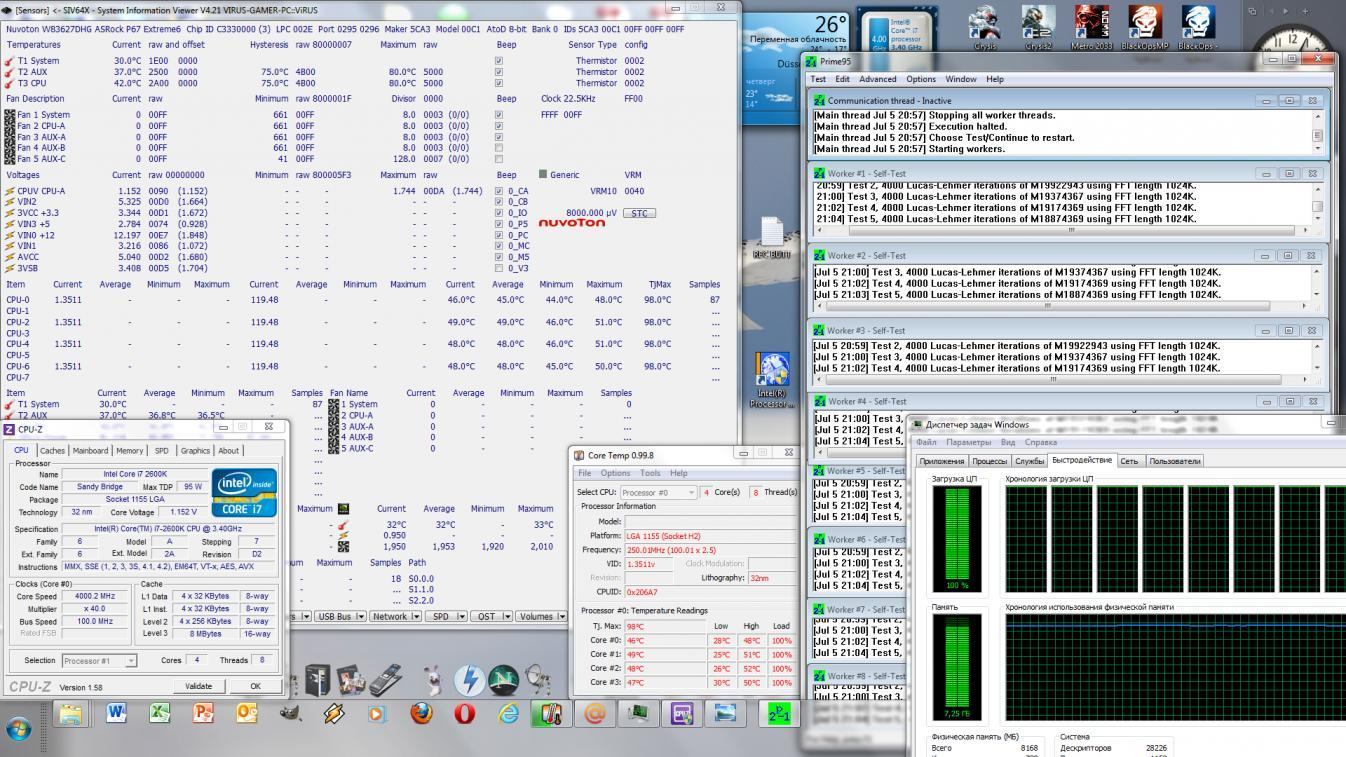Click the Validate button in CPU-Z
This screenshot has height=757, width=1346.
coord(199,686)
